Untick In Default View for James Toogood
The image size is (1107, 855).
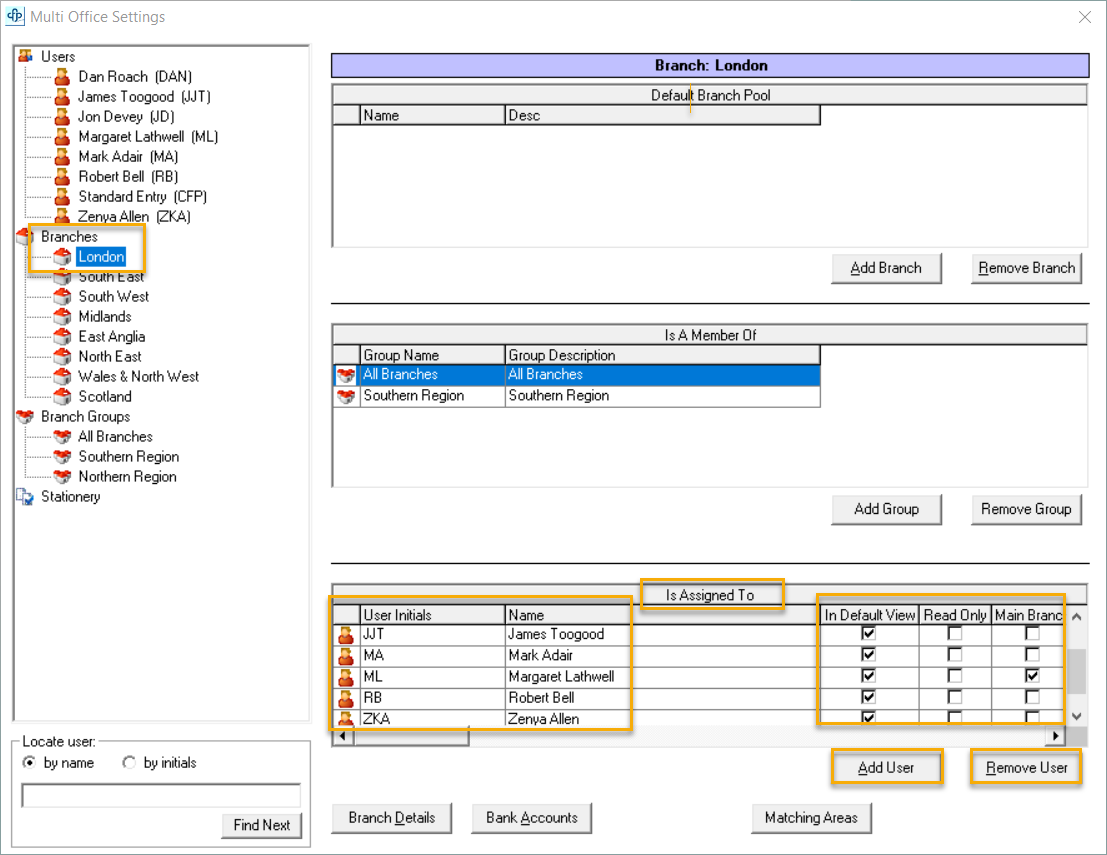pos(868,633)
